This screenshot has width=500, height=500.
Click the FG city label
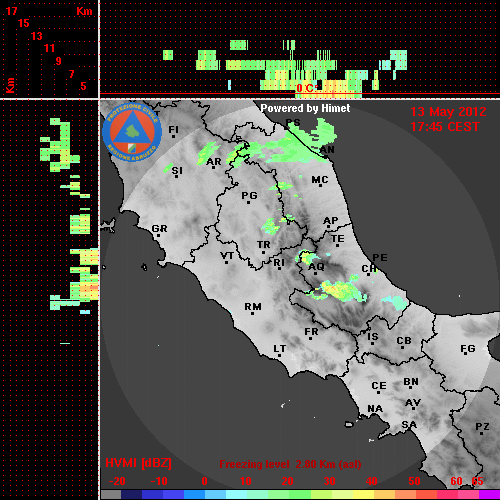point(468,349)
